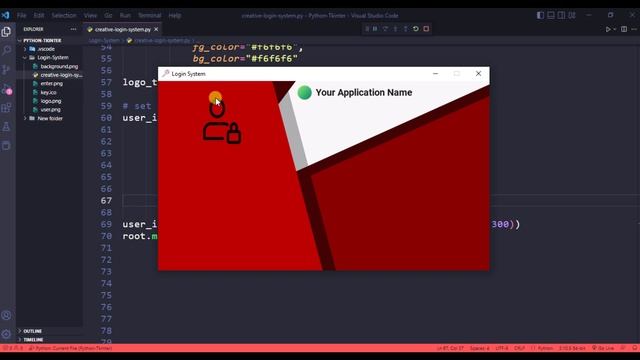Click line number 67 in gutter

pos(106,200)
